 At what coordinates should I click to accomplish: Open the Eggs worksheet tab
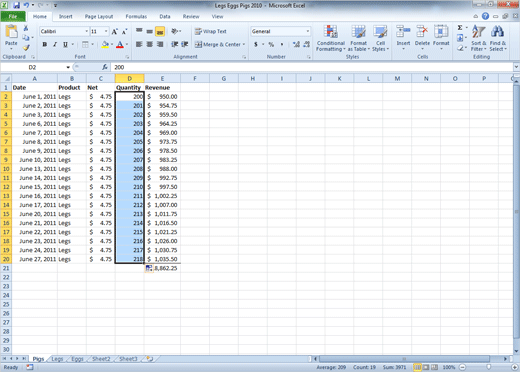[x=77, y=359]
